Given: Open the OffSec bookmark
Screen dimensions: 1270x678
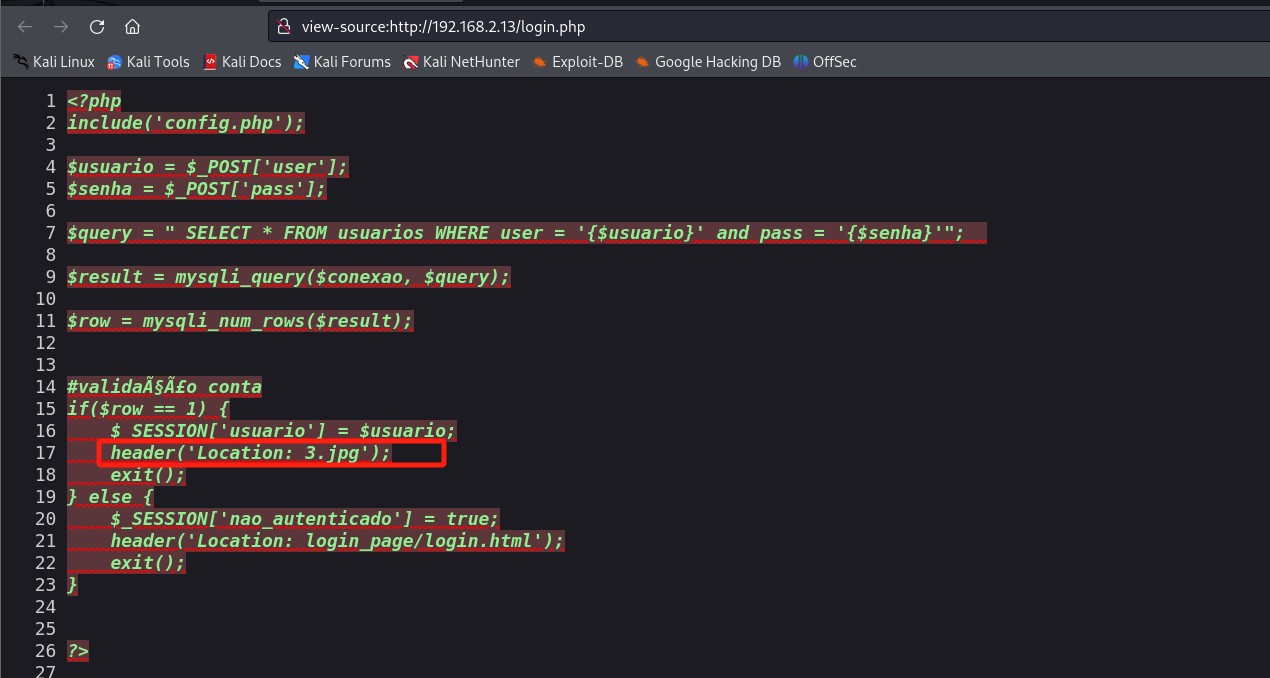Looking at the screenshot, I should 825,62.
